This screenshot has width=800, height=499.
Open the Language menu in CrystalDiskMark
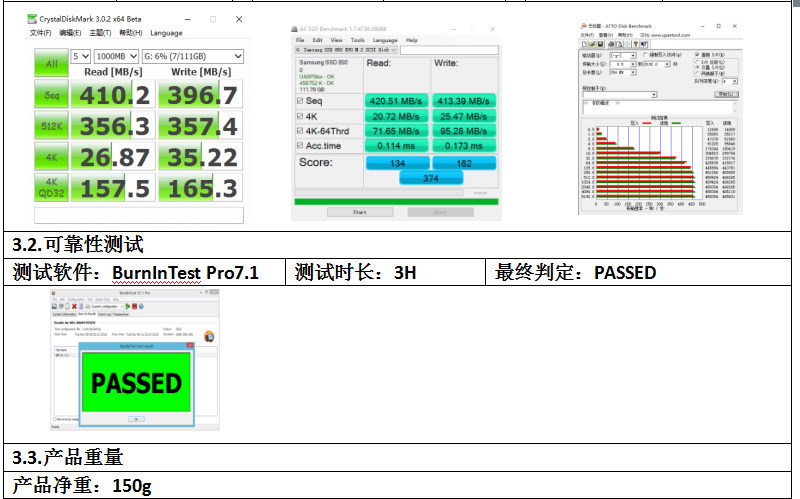pyautogui.click(x=166, y=33)
